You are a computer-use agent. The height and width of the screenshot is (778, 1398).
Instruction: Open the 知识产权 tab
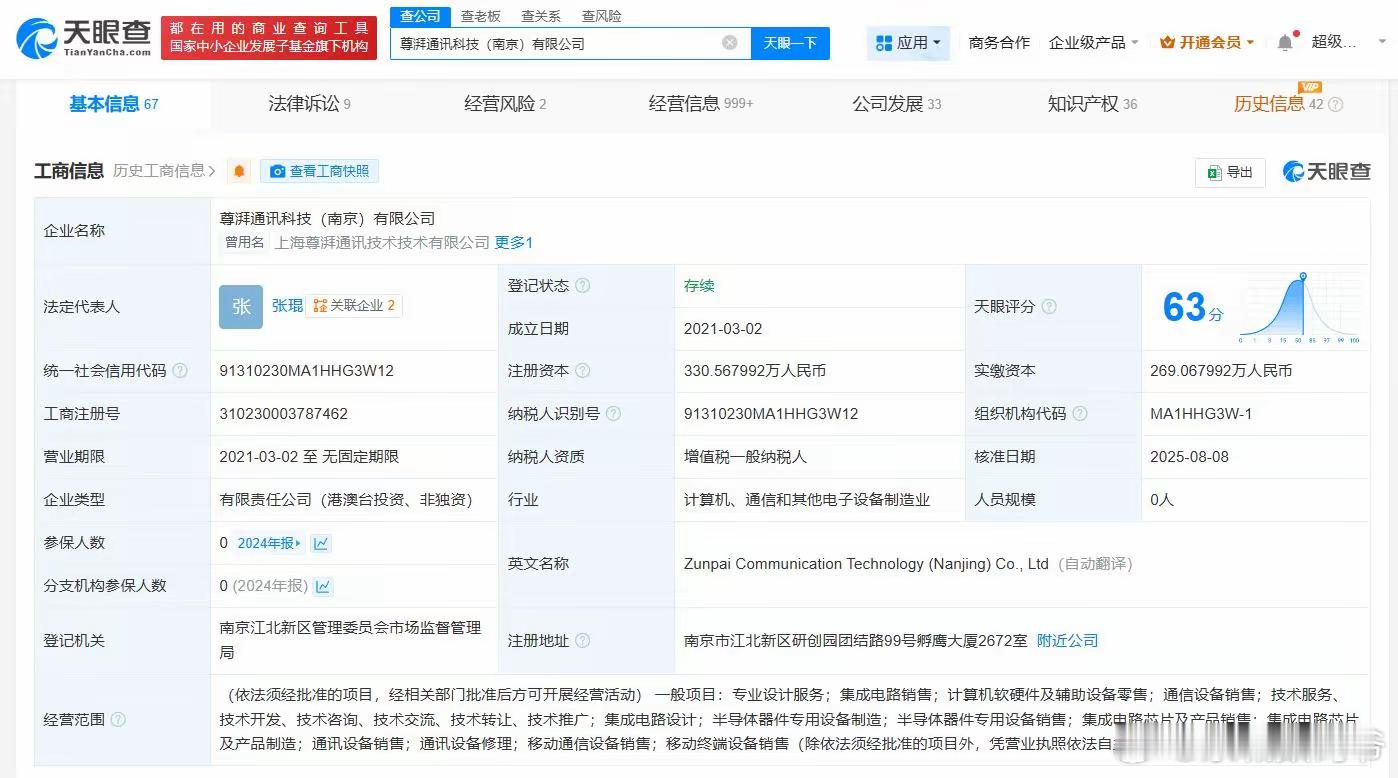(x=1092, y=104)
